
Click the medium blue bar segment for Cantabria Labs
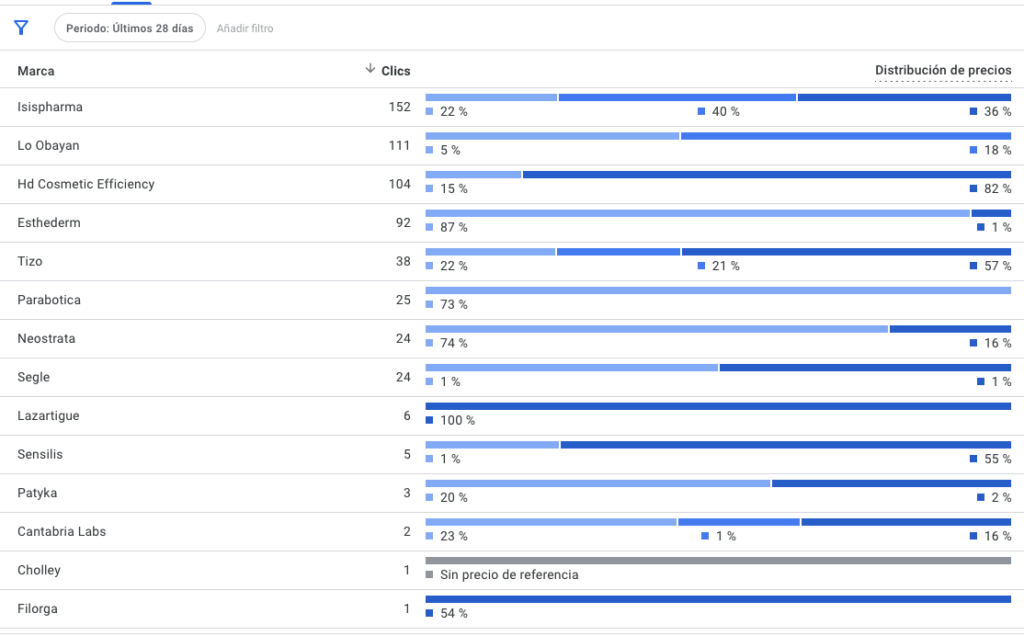coord(739,522)
